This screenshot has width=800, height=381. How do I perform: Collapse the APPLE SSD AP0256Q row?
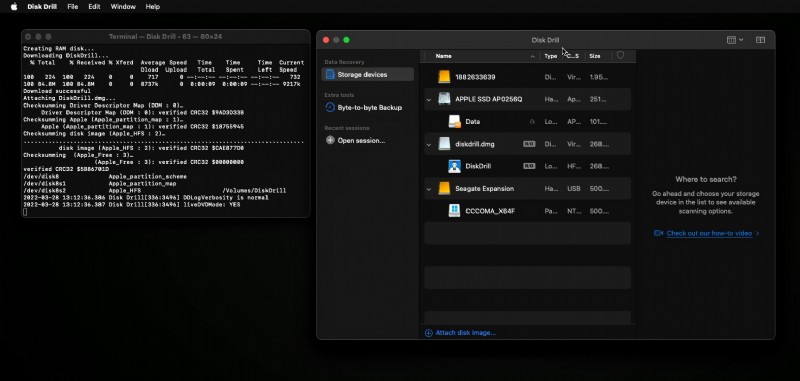tap(429, 99)
